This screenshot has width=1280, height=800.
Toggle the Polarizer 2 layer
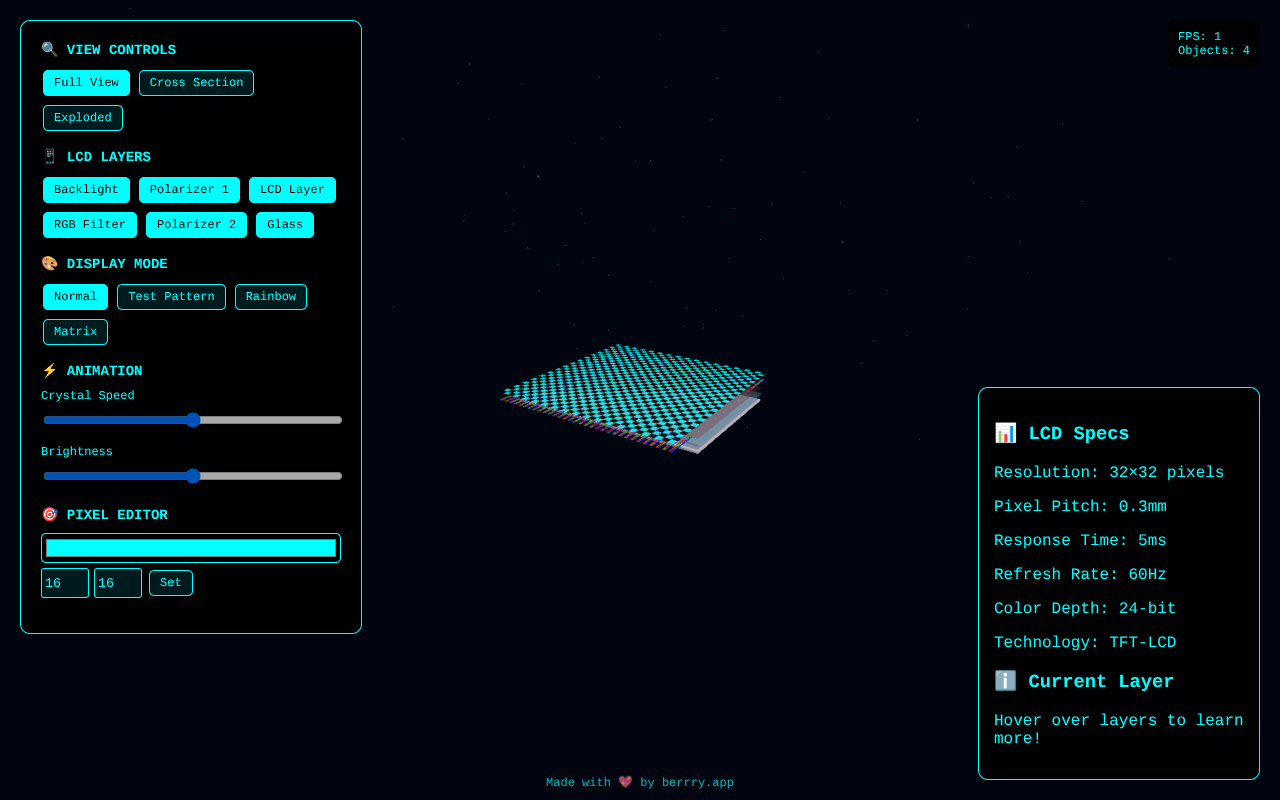(196, 225)
